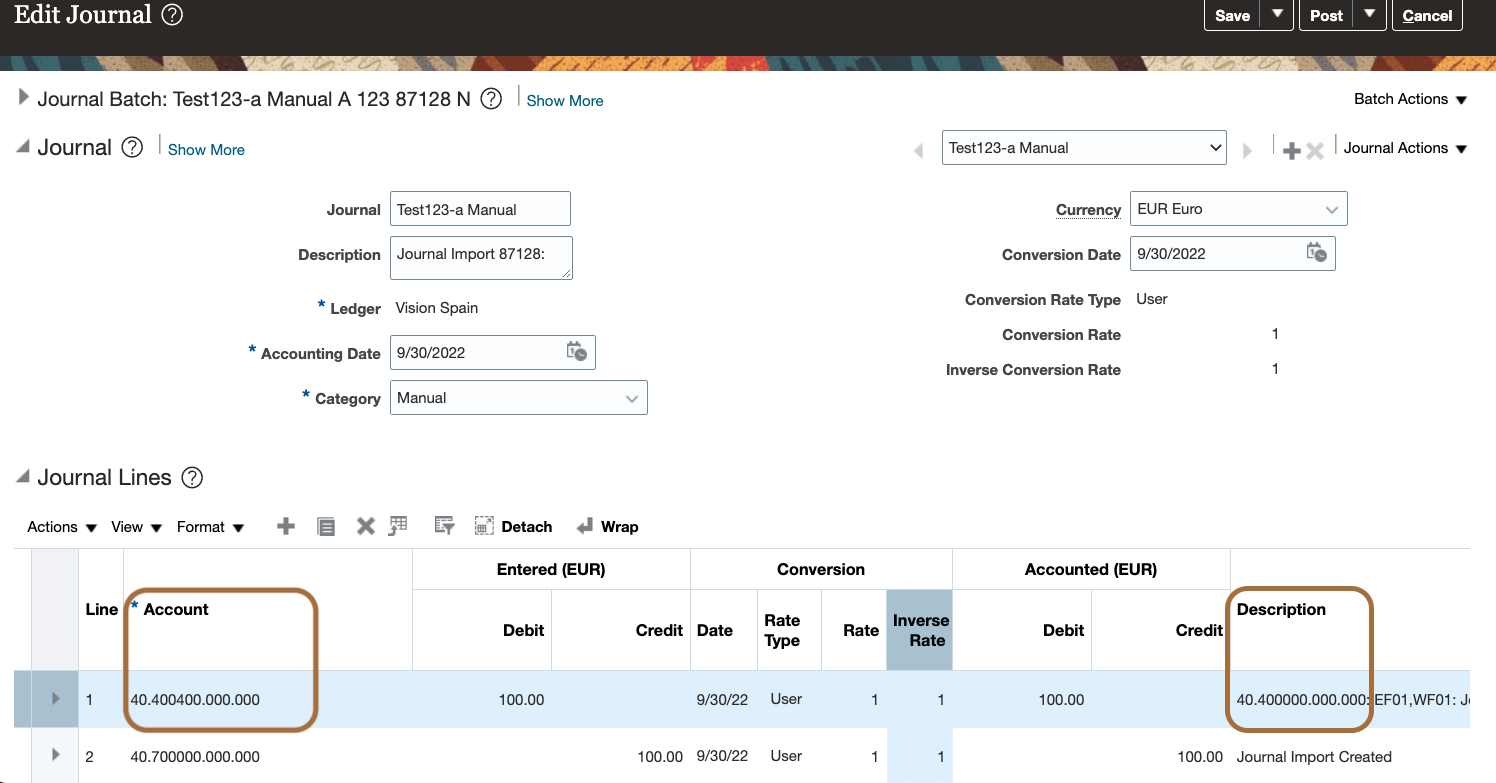Click the Query By Example filter icon
Image resolution: width=1496 pixels, height=783 pixels.
[x=445, y=527]
